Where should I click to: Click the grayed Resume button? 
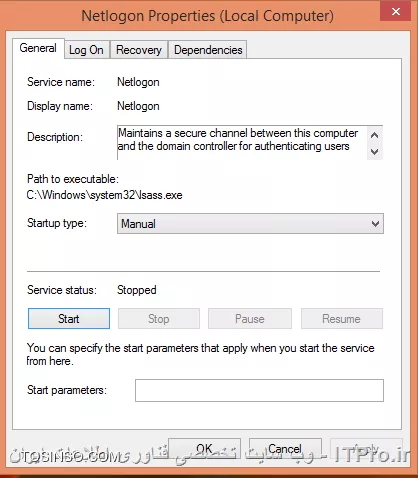(342, 319)
